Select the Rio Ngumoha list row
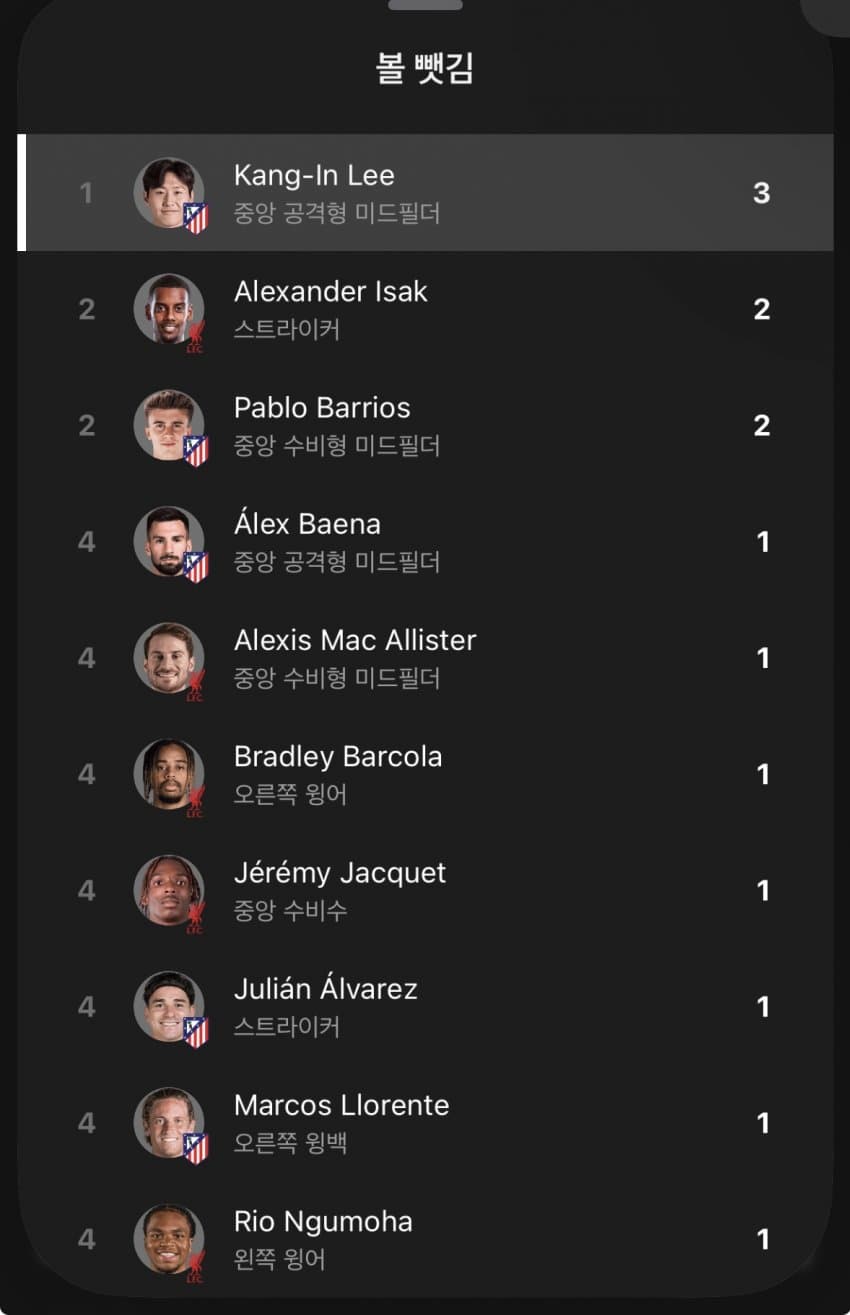Image resolution: width=850 pixels, height=1315 pixels. point(425,1239)
